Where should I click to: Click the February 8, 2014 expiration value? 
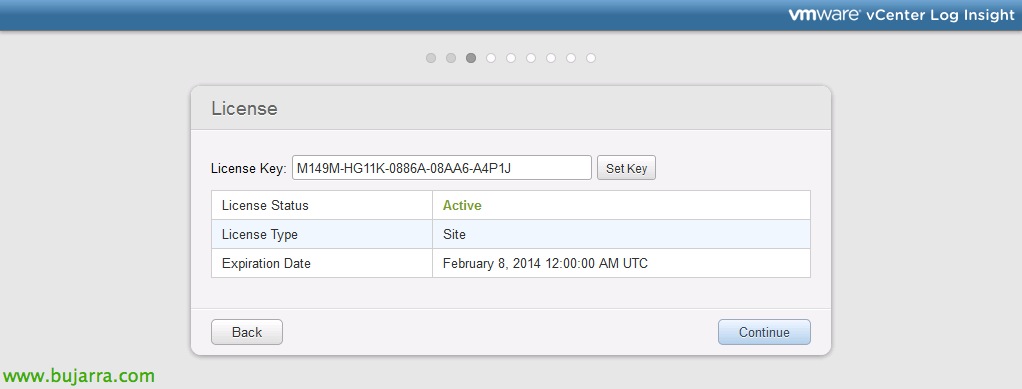(x=545, y=264)
